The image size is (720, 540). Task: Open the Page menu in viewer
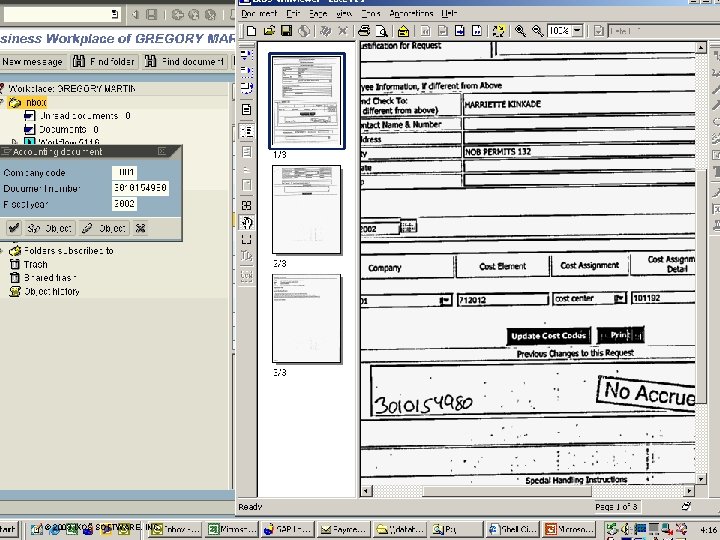[x=318, y=14]
